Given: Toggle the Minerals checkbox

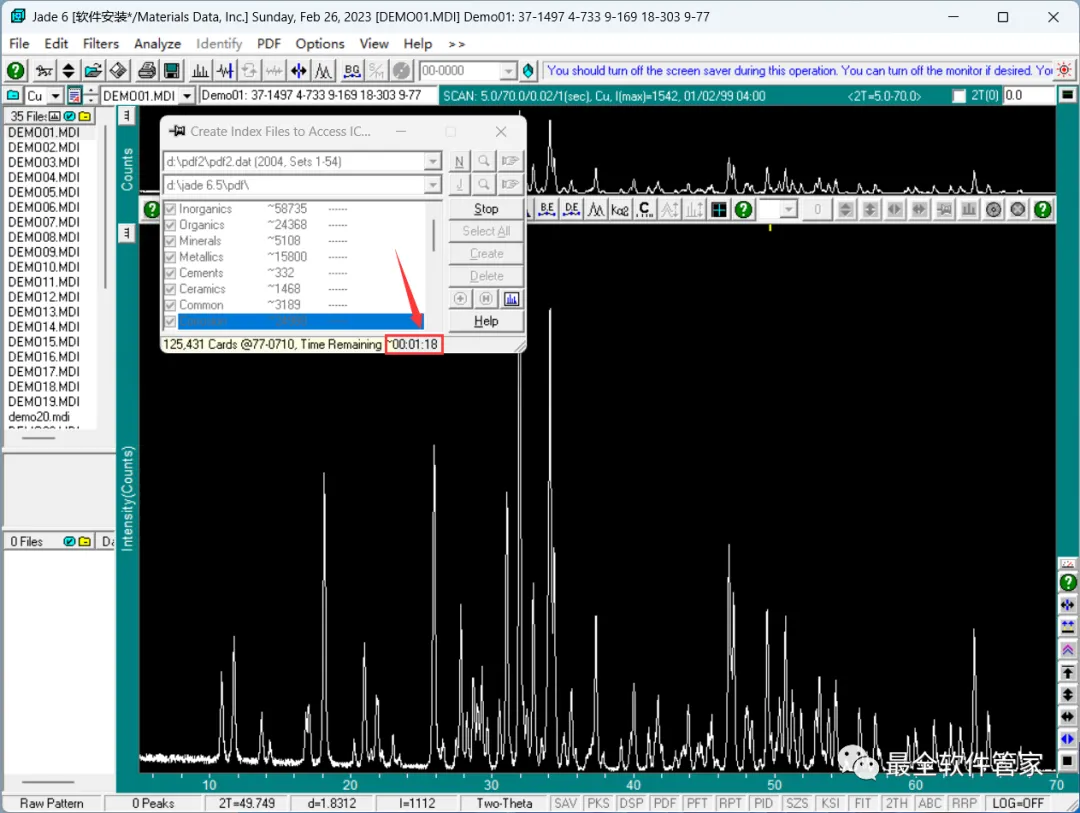Looking at the screenshot, I should pyautogui.click(x=170, y=241).
